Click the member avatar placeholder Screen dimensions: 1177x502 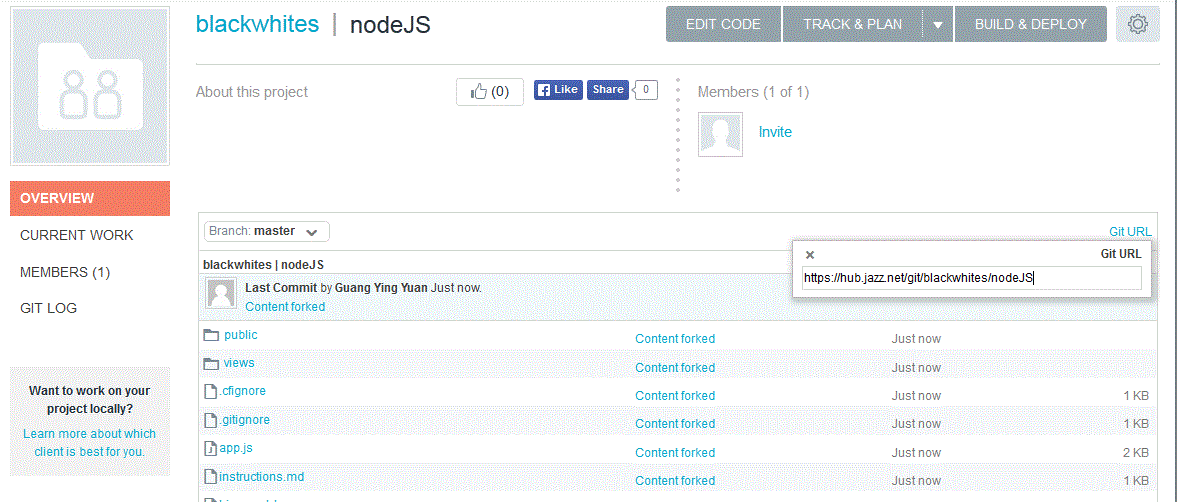point(720,134)
